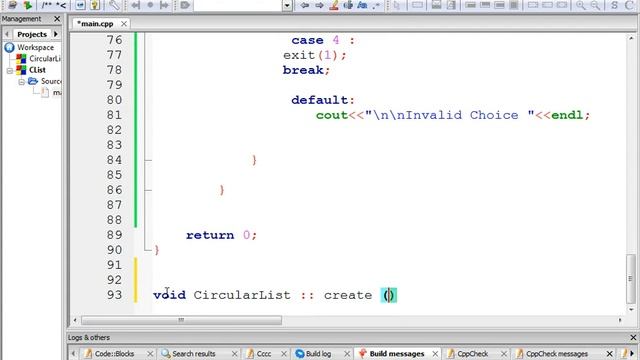The width and height of the screenshot is (640, 360).
Task: Click the 'exit(1);' statement
Action: click(315, 55)
